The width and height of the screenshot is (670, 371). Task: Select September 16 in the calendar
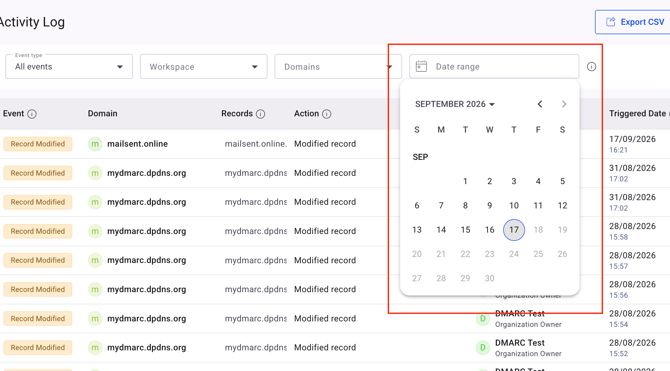(490, 230)
